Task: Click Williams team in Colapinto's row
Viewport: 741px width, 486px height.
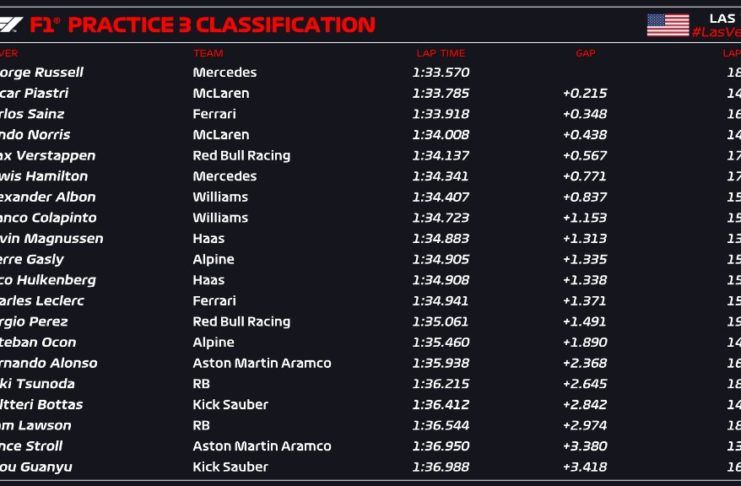Action: [x=220, y=217]
